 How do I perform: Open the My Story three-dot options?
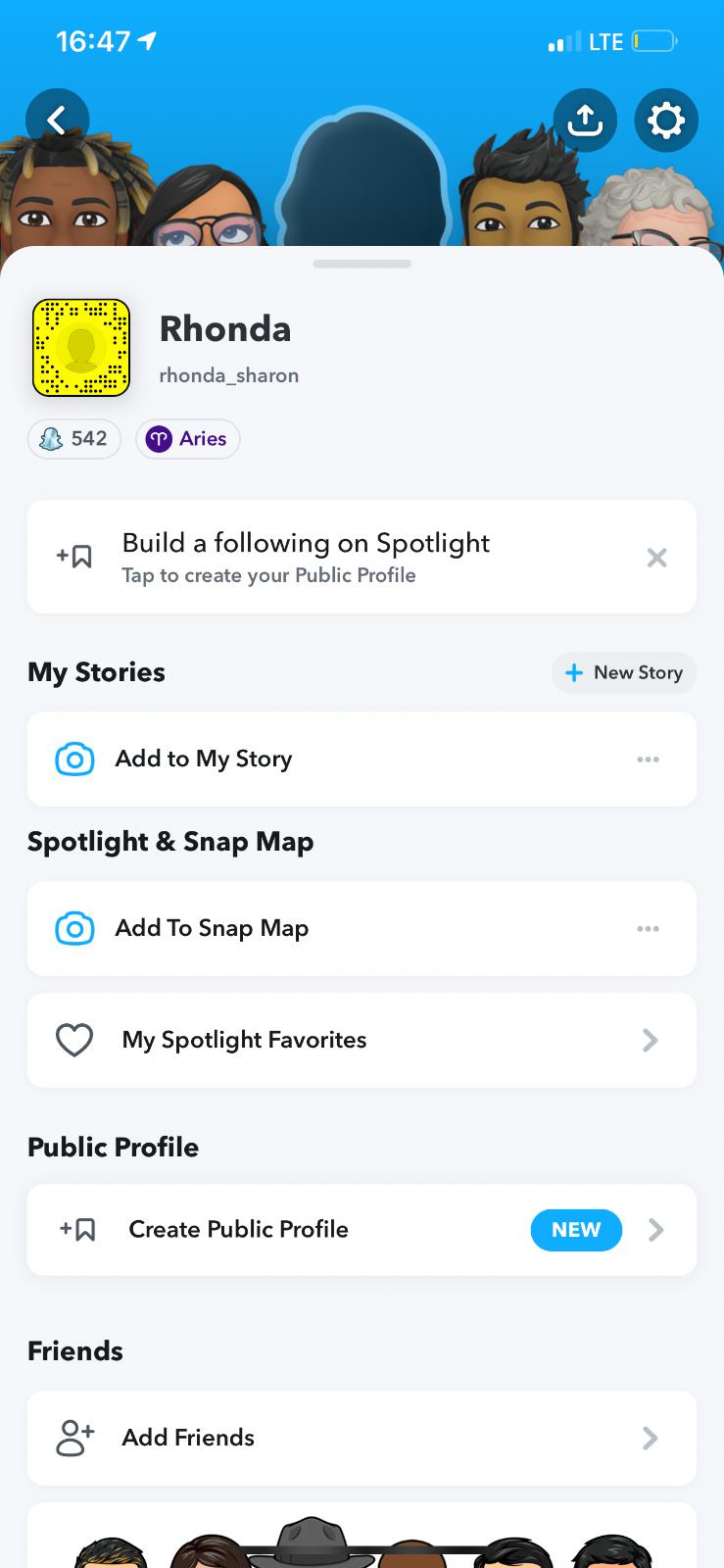(x=648, y=759)
